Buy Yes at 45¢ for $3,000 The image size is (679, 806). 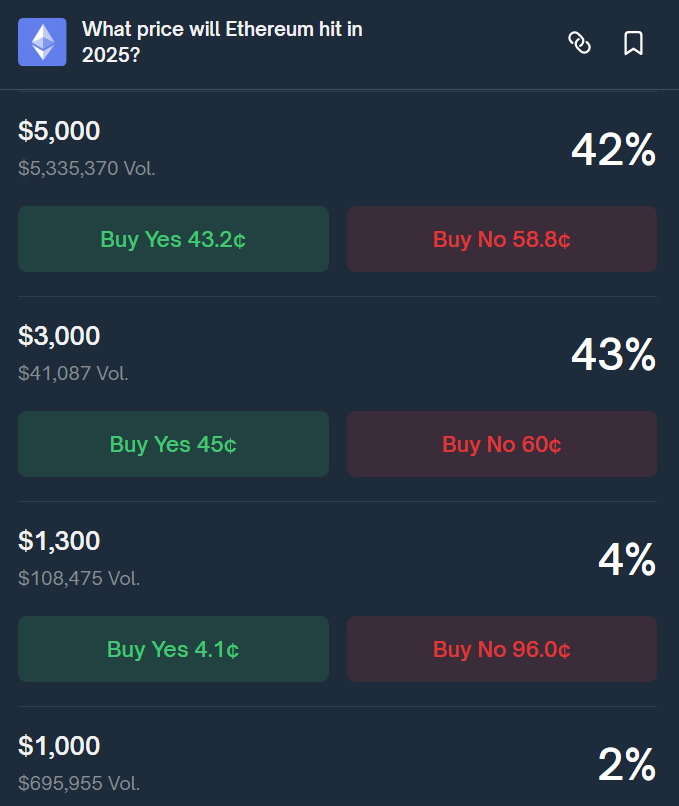click(173, 444)
